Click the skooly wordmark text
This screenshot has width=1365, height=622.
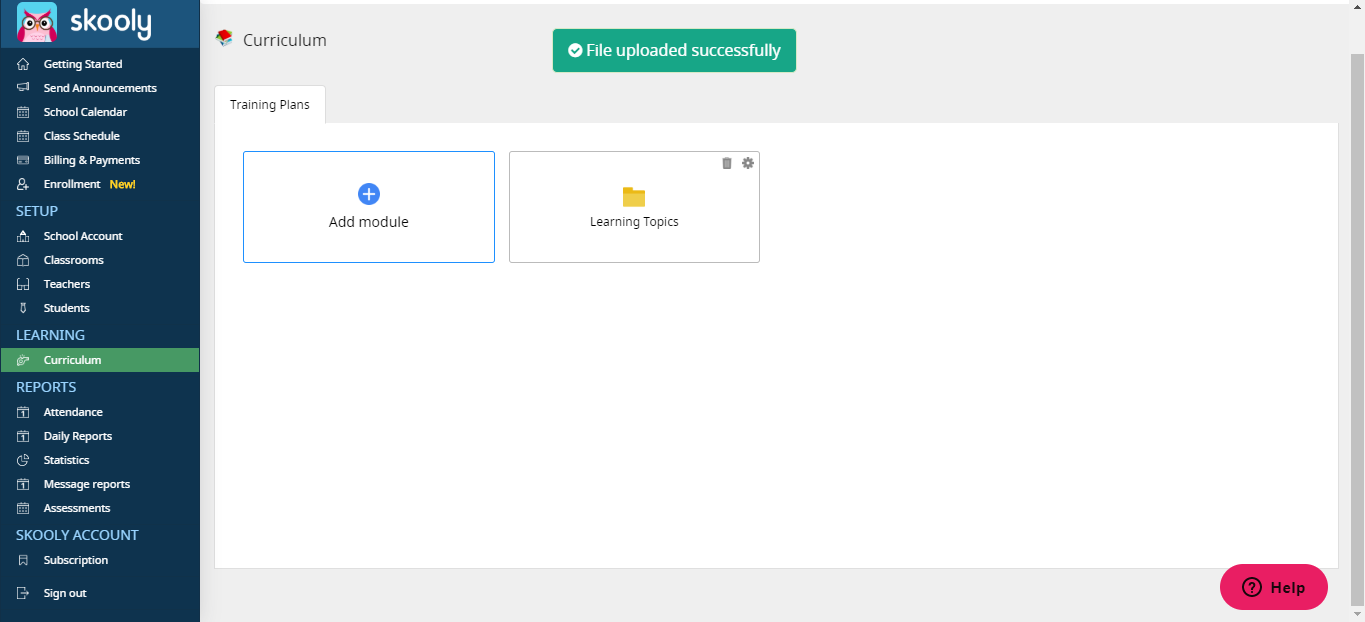110,22
